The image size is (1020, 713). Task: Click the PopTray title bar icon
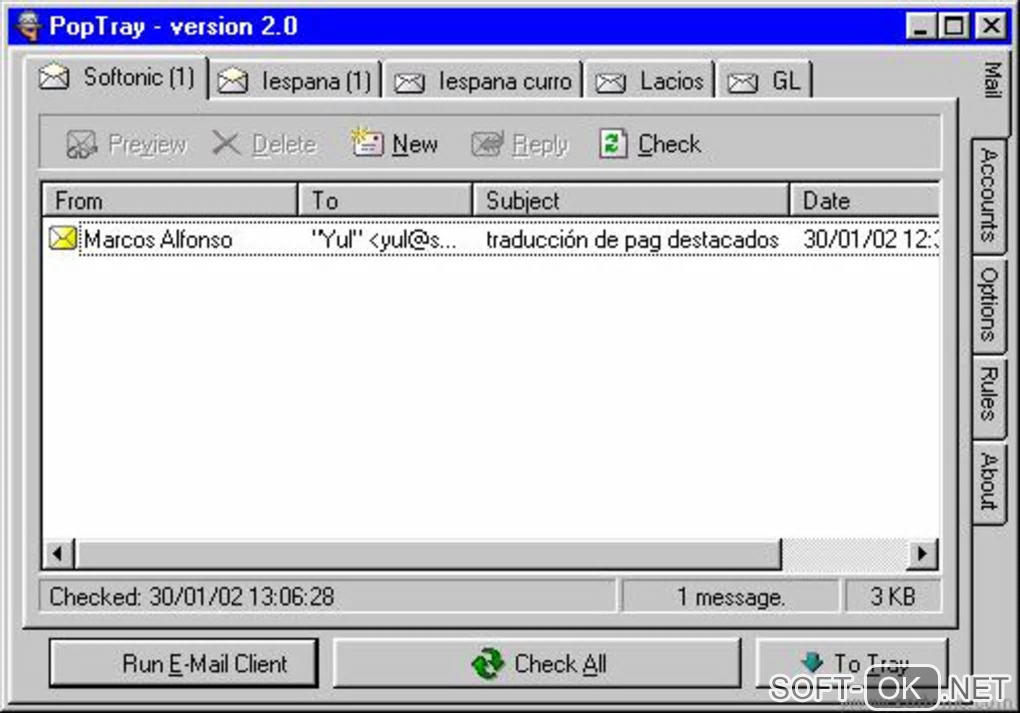28,26
